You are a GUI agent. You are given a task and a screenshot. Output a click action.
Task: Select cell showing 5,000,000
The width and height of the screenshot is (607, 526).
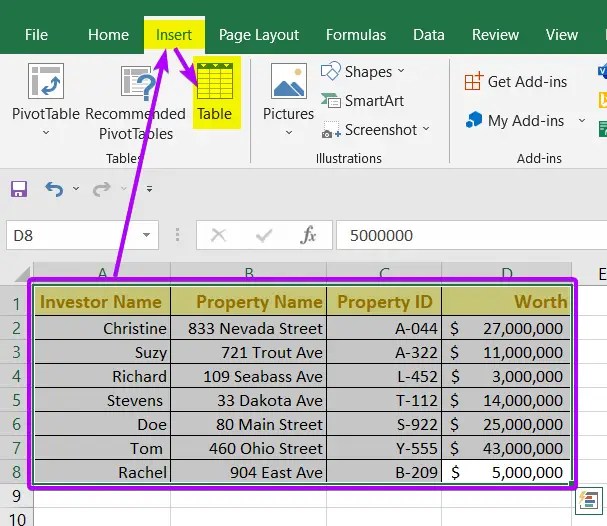506,472
